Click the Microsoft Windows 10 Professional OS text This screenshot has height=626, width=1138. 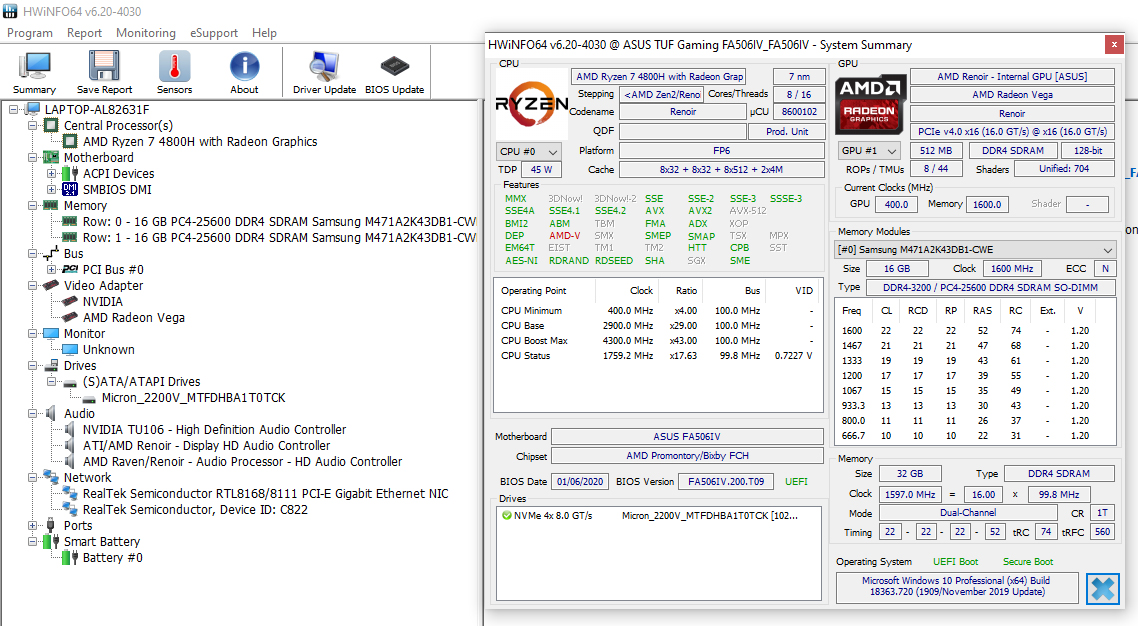(x=956, y=586)
